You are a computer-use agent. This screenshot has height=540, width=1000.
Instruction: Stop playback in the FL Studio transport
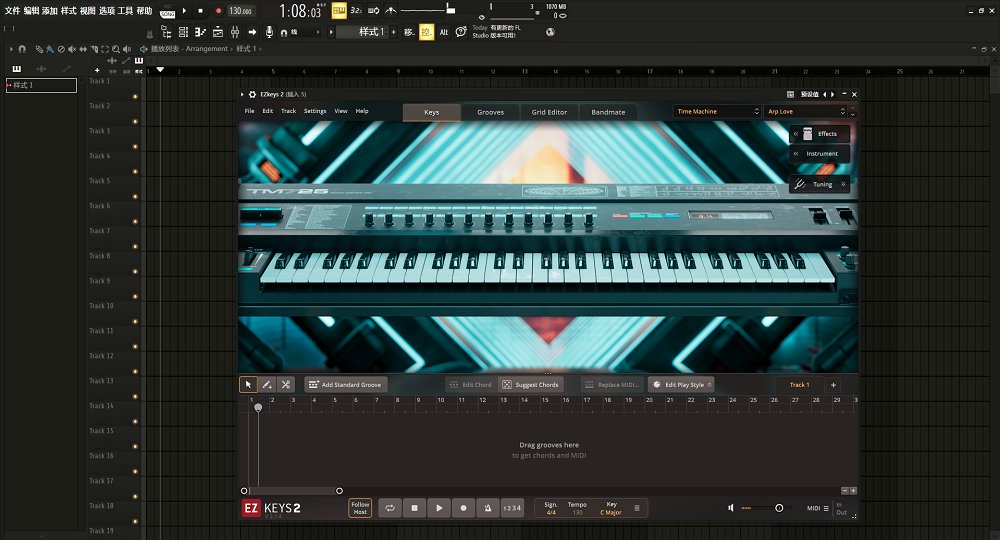pyautogui.click(x=200, y=11)
